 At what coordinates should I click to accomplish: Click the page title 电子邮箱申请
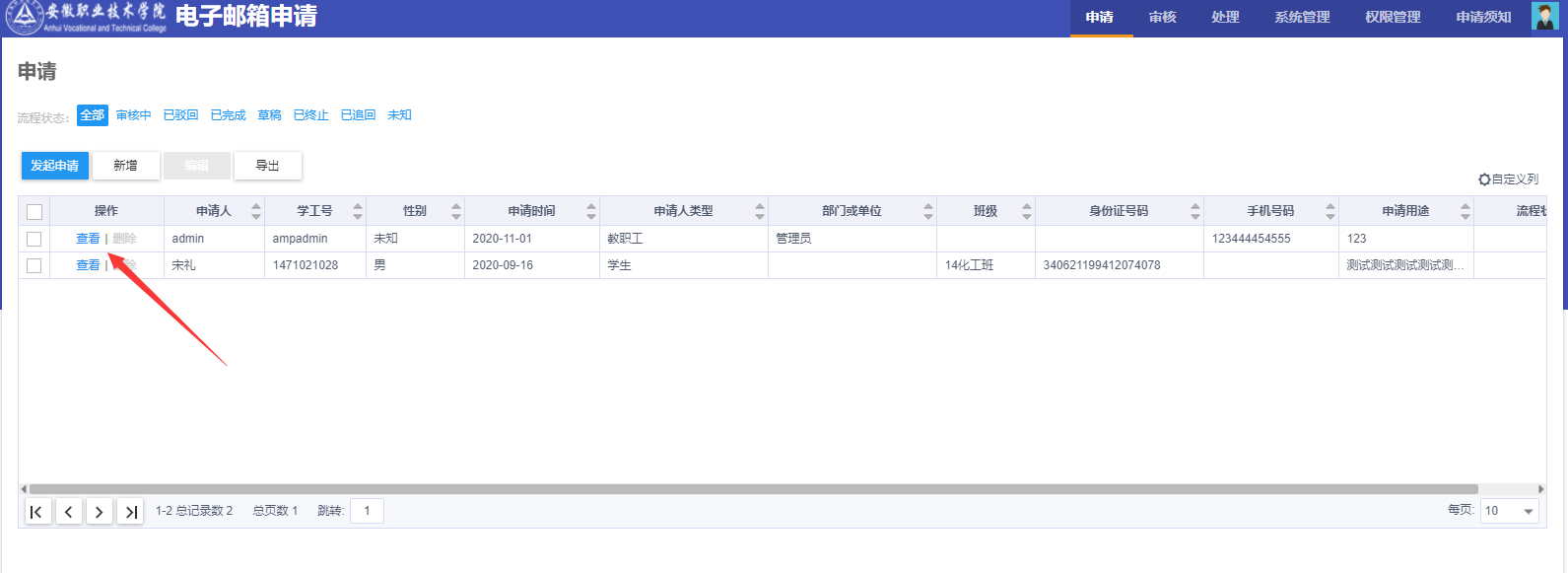click(x=246, y=16)
